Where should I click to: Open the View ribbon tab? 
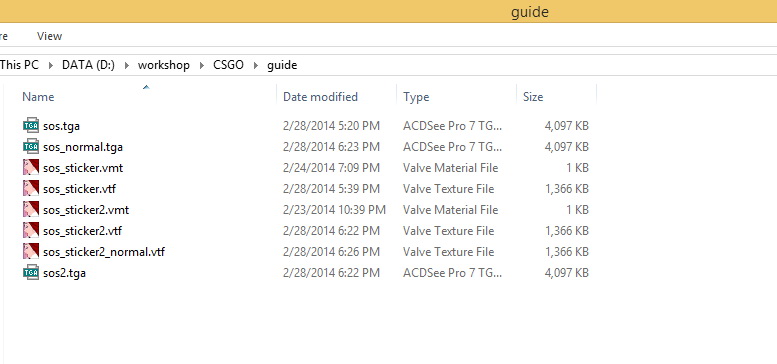click(50, 36)
